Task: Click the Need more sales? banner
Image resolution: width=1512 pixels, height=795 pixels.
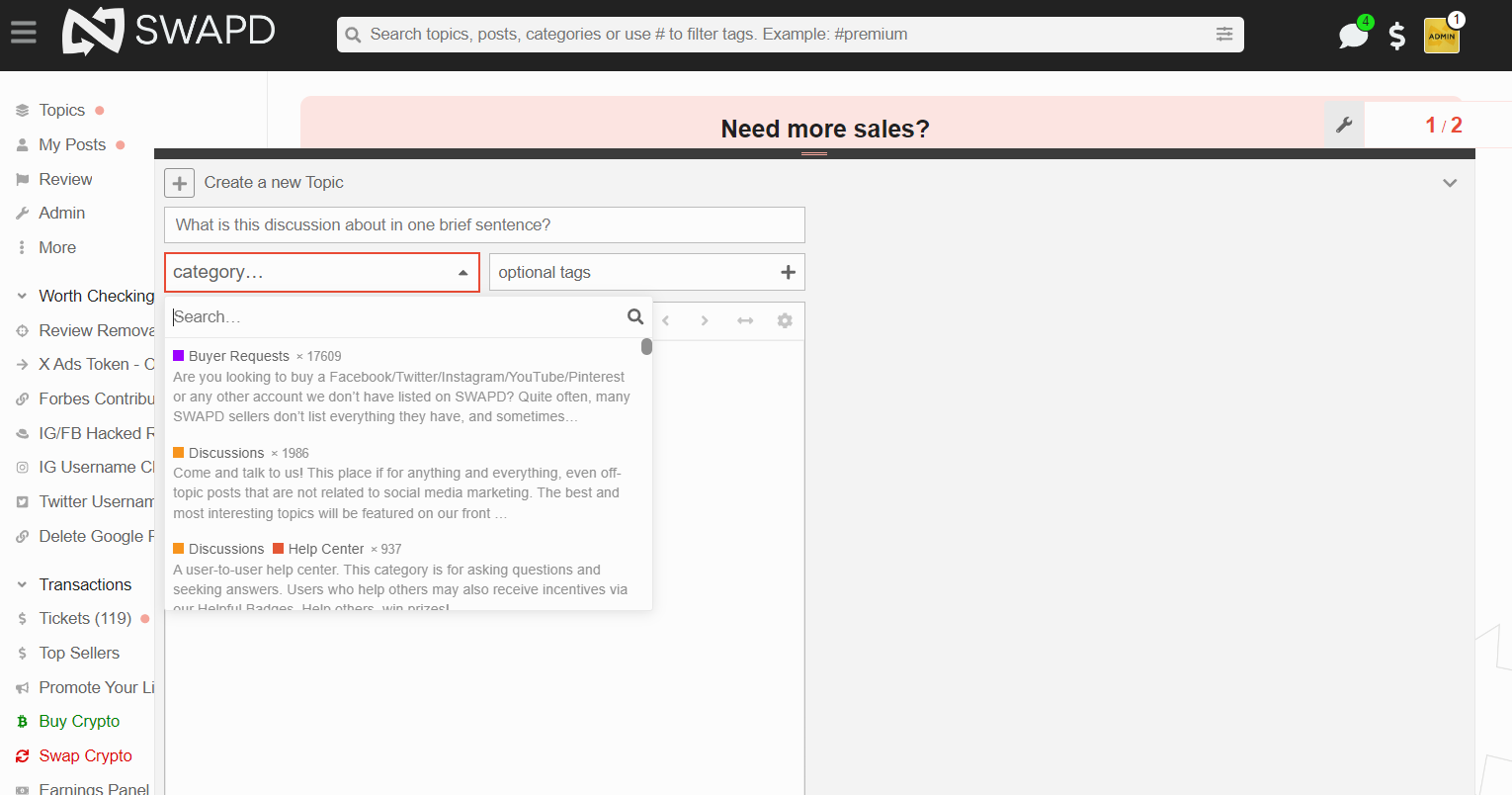Action: click(x=824, y=129)
